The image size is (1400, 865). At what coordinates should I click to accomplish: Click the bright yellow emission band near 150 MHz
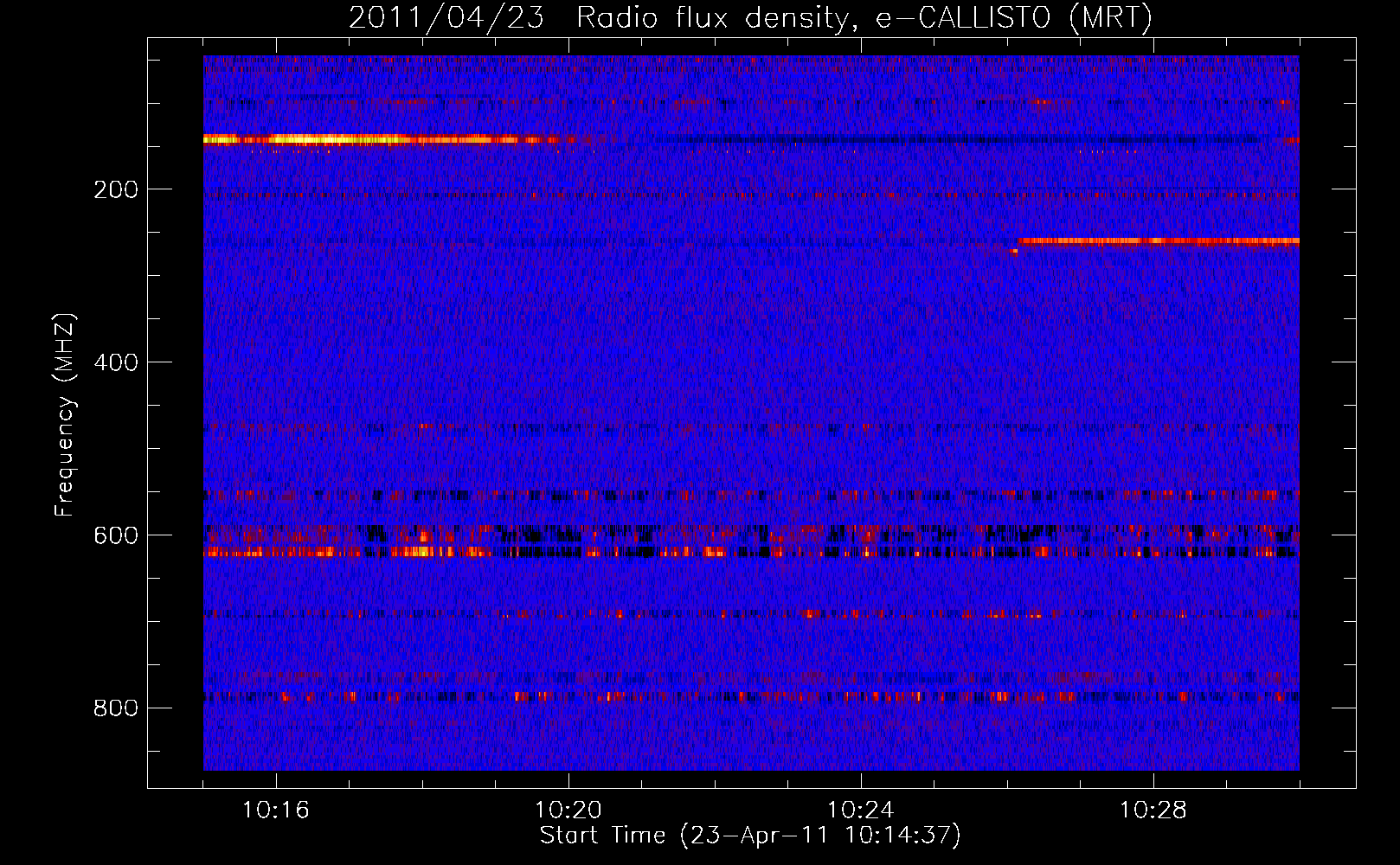[x=388, y=139]
